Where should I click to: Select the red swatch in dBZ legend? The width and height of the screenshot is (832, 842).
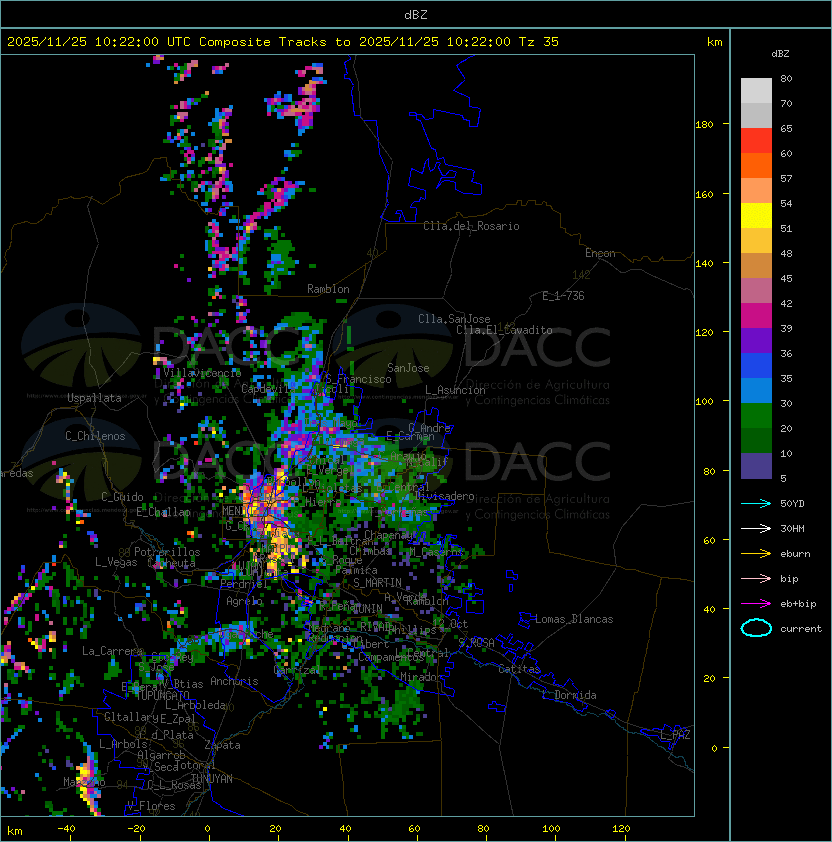756,141
